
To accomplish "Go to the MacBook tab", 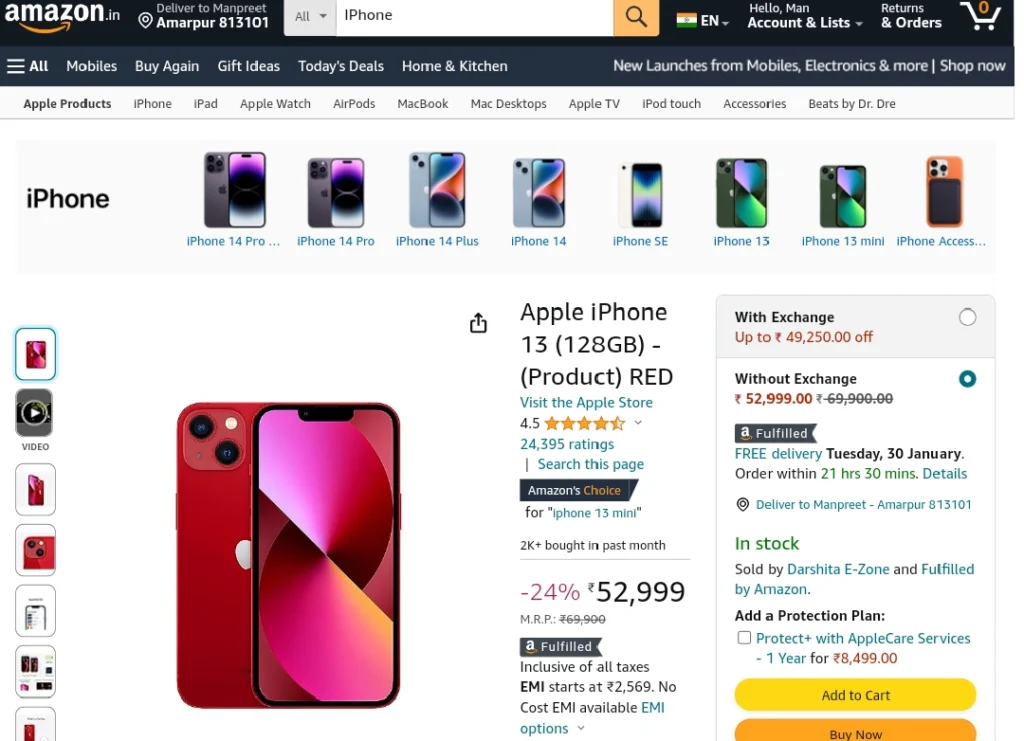I will point(423,103).
